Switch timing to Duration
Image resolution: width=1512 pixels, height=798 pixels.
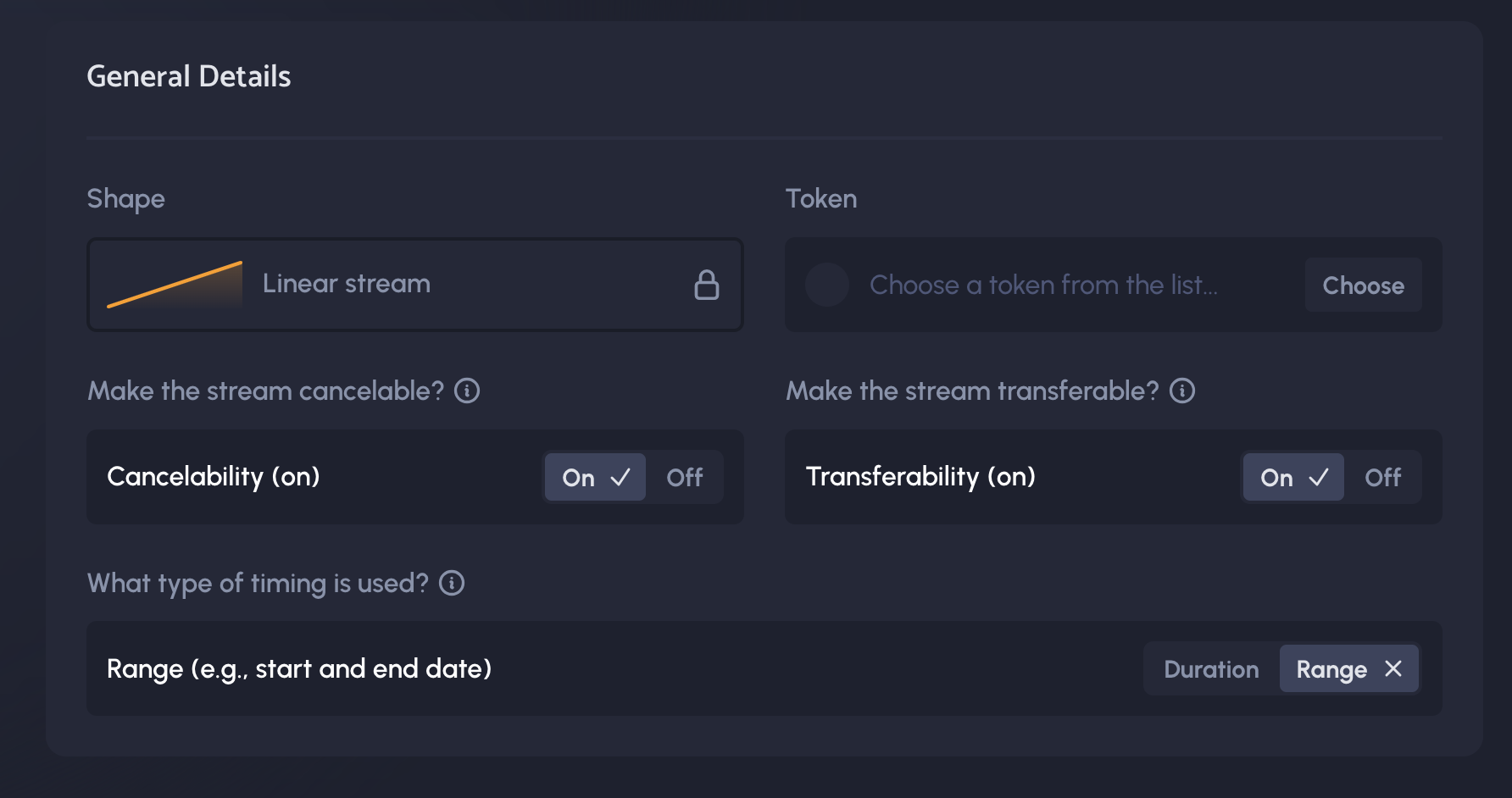pyautogui.click(x=1211, y=669)
